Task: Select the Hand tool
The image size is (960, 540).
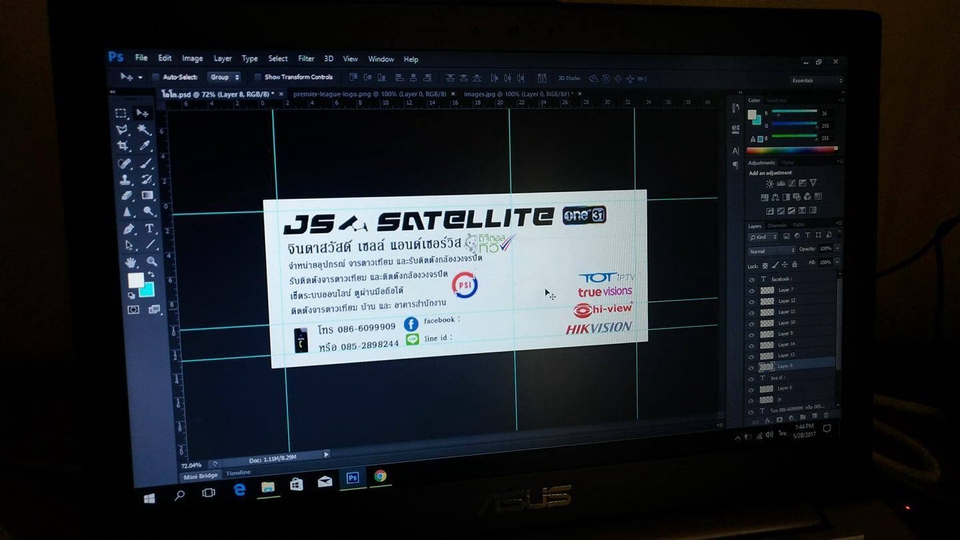Action: coord(130,263)
